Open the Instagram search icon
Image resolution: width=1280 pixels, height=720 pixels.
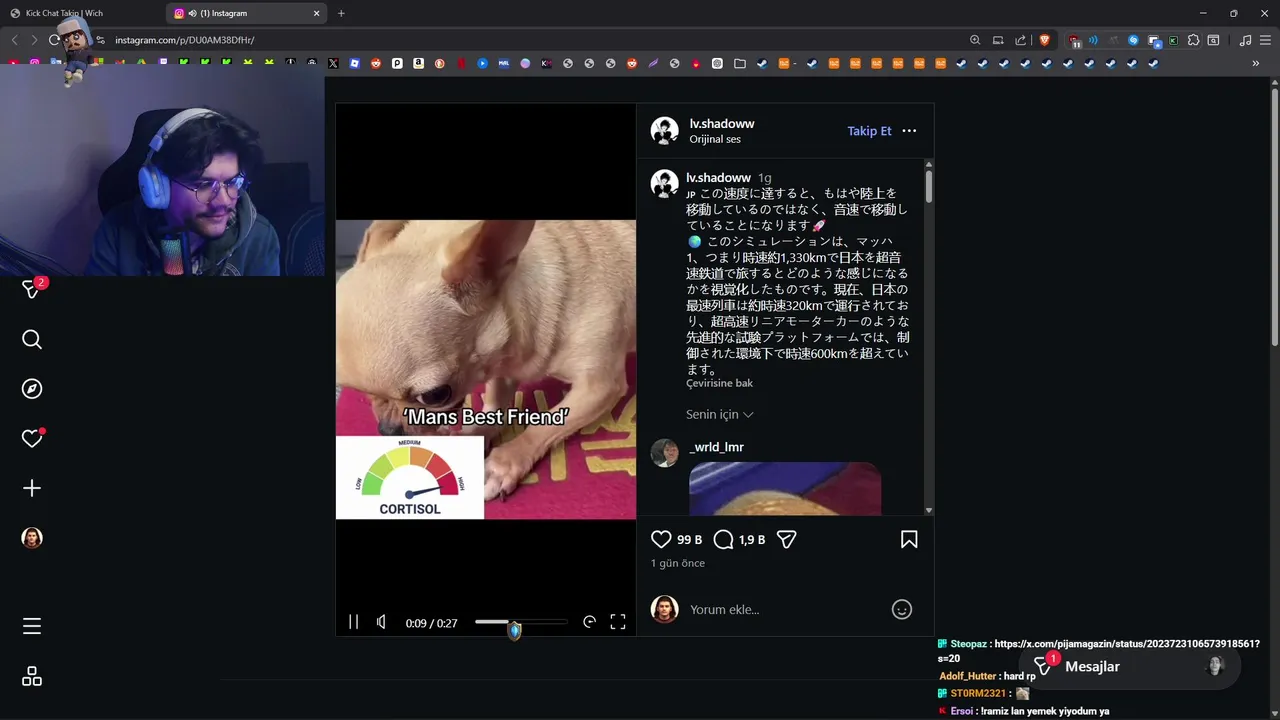coord(32,340)
